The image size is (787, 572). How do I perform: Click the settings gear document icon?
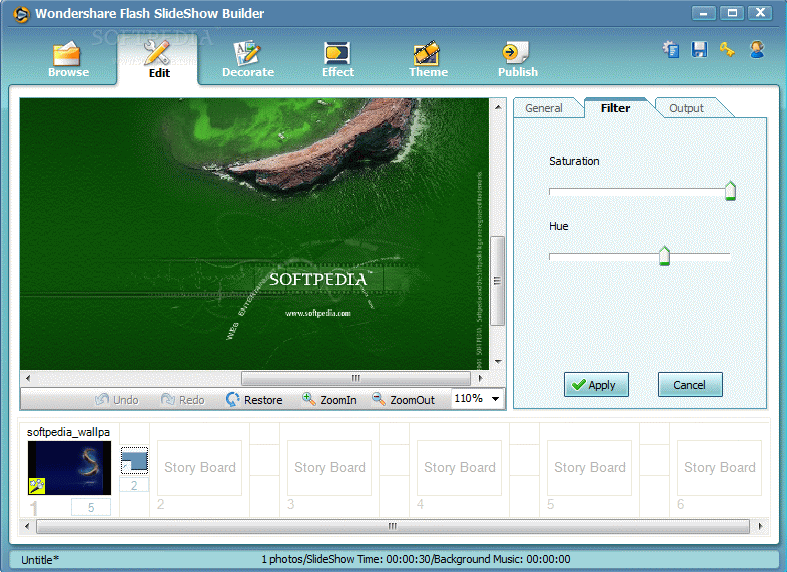click(x=671, y=50)
